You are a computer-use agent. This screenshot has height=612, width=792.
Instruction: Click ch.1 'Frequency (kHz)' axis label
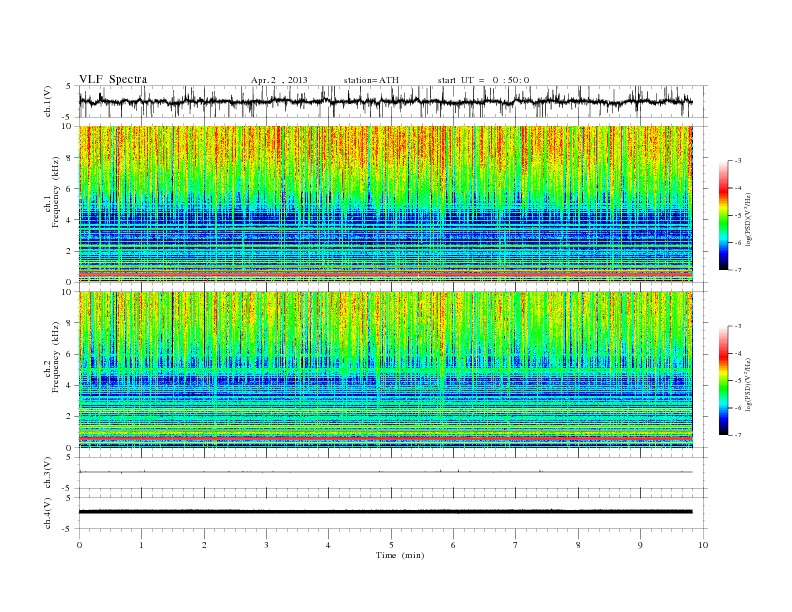click(56, 192)
